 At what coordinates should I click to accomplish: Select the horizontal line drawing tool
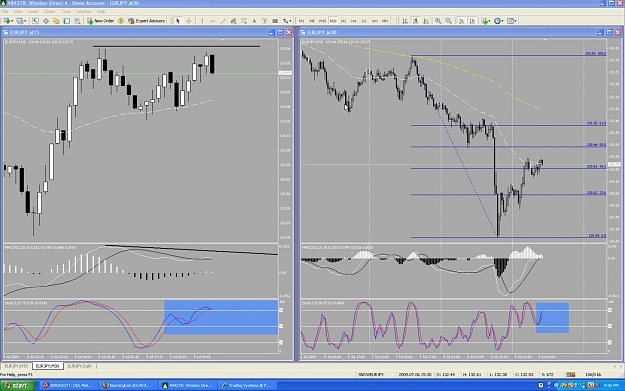point(212,21)
